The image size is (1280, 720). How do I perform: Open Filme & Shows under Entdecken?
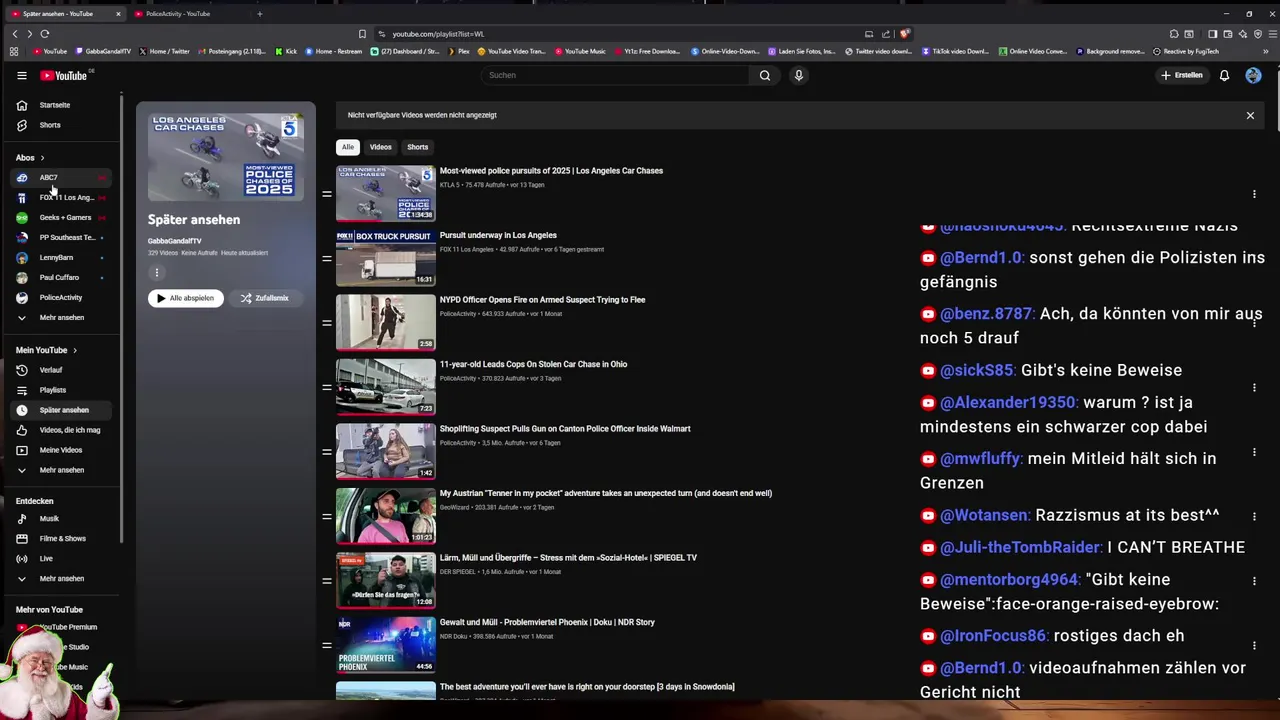click(60, 538)
